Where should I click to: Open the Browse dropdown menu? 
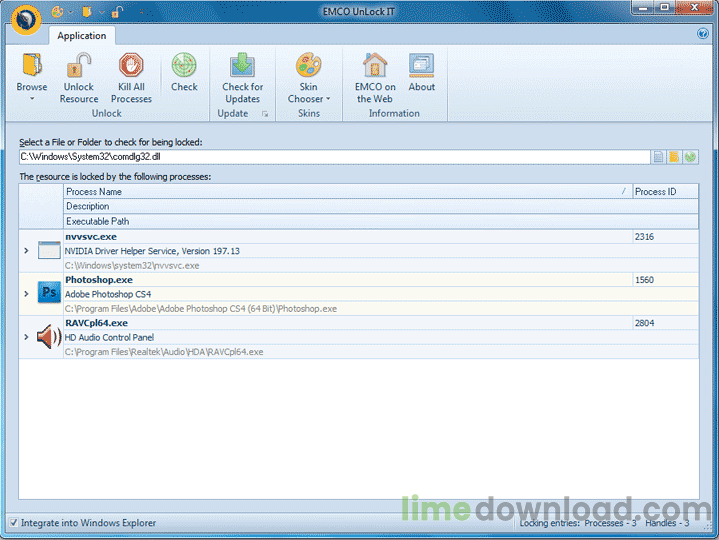(x=32, y=99)
